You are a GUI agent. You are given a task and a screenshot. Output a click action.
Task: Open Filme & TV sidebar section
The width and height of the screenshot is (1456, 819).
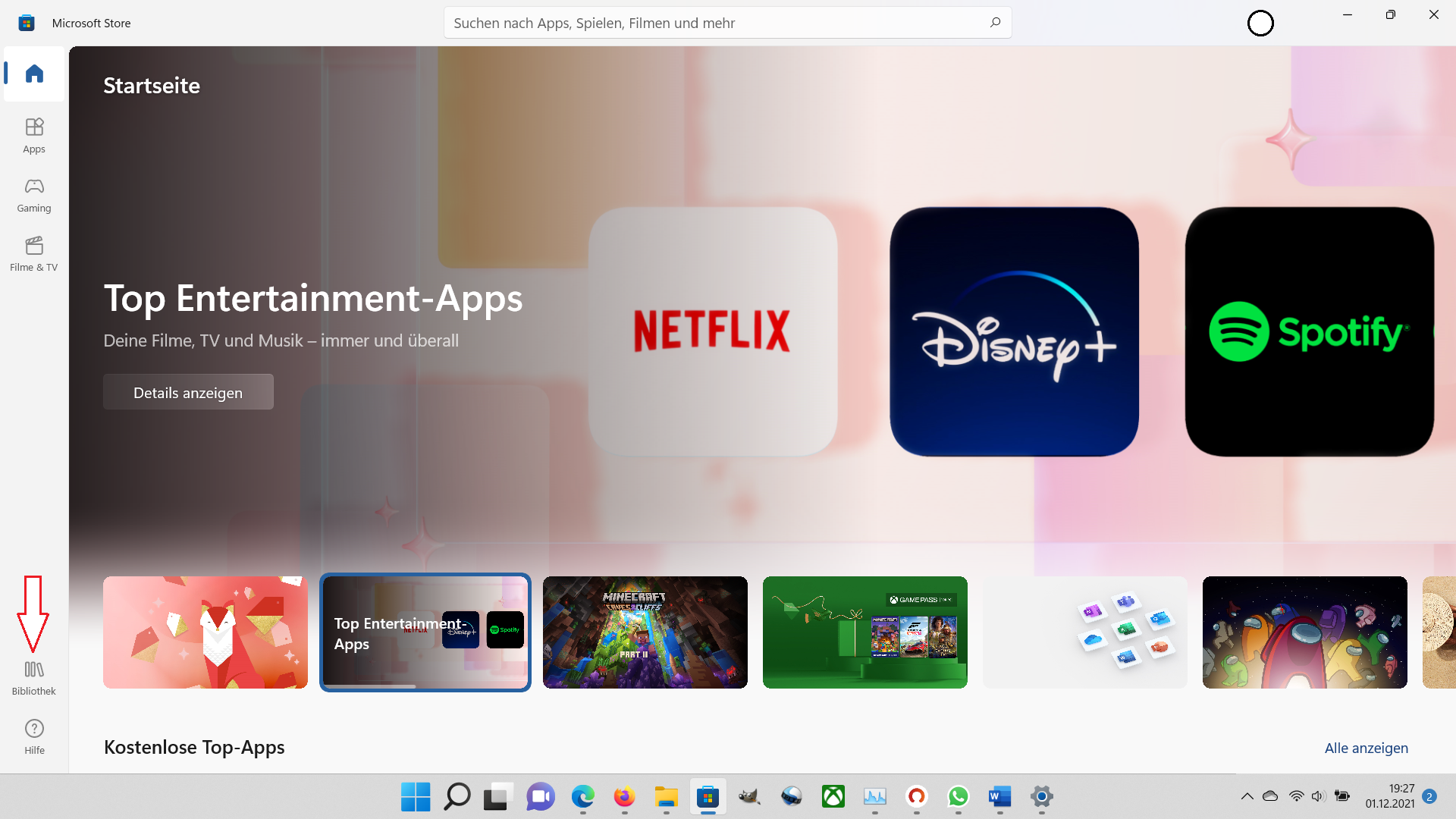[34, 254]
